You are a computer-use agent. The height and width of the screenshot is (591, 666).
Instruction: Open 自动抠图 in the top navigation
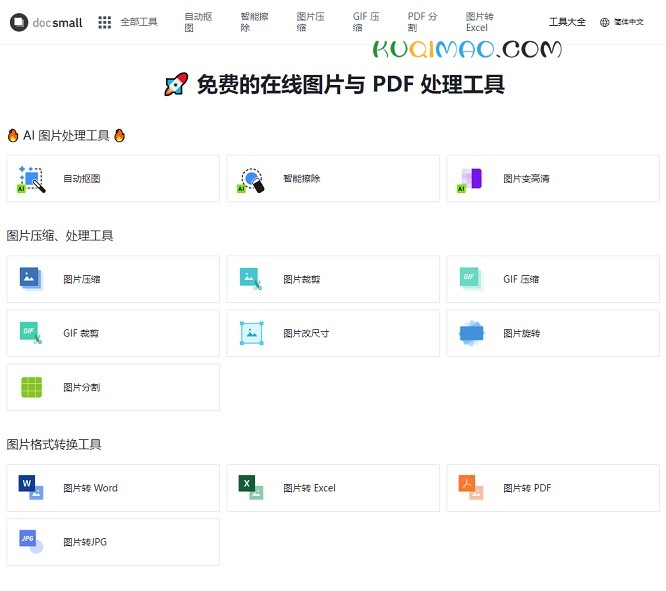tap(198, 22)
